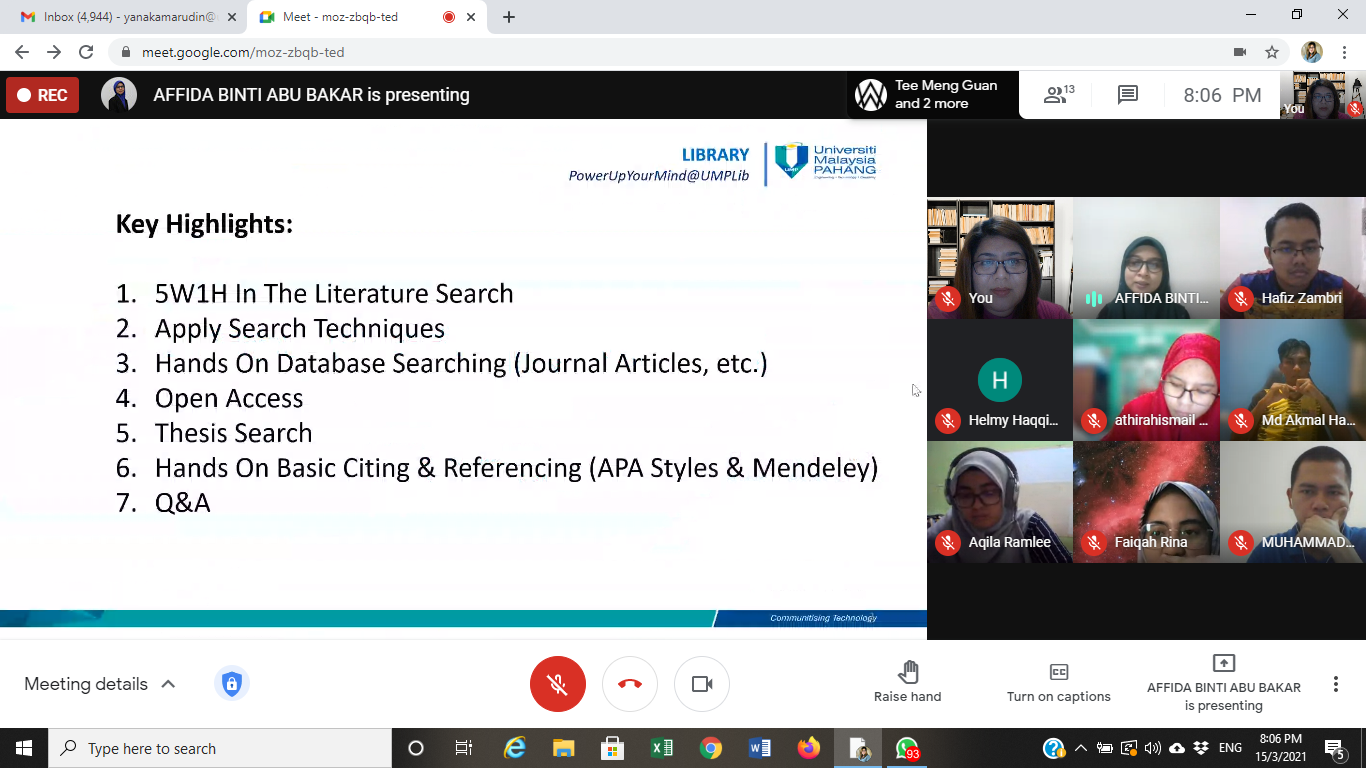Select Hafiz Zambri video tile
Screen dimensions: 1366x768
pos(1293,258)
